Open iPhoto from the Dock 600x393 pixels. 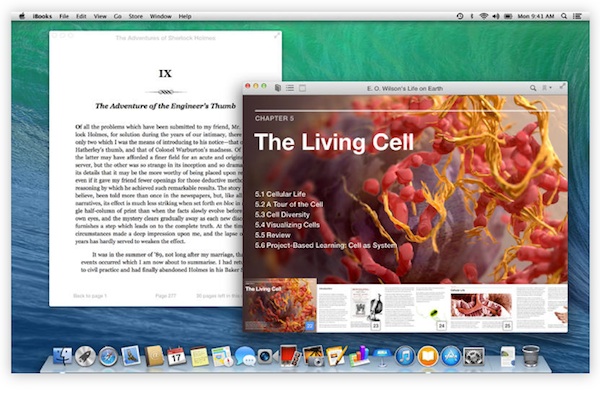tap(313, 356)
